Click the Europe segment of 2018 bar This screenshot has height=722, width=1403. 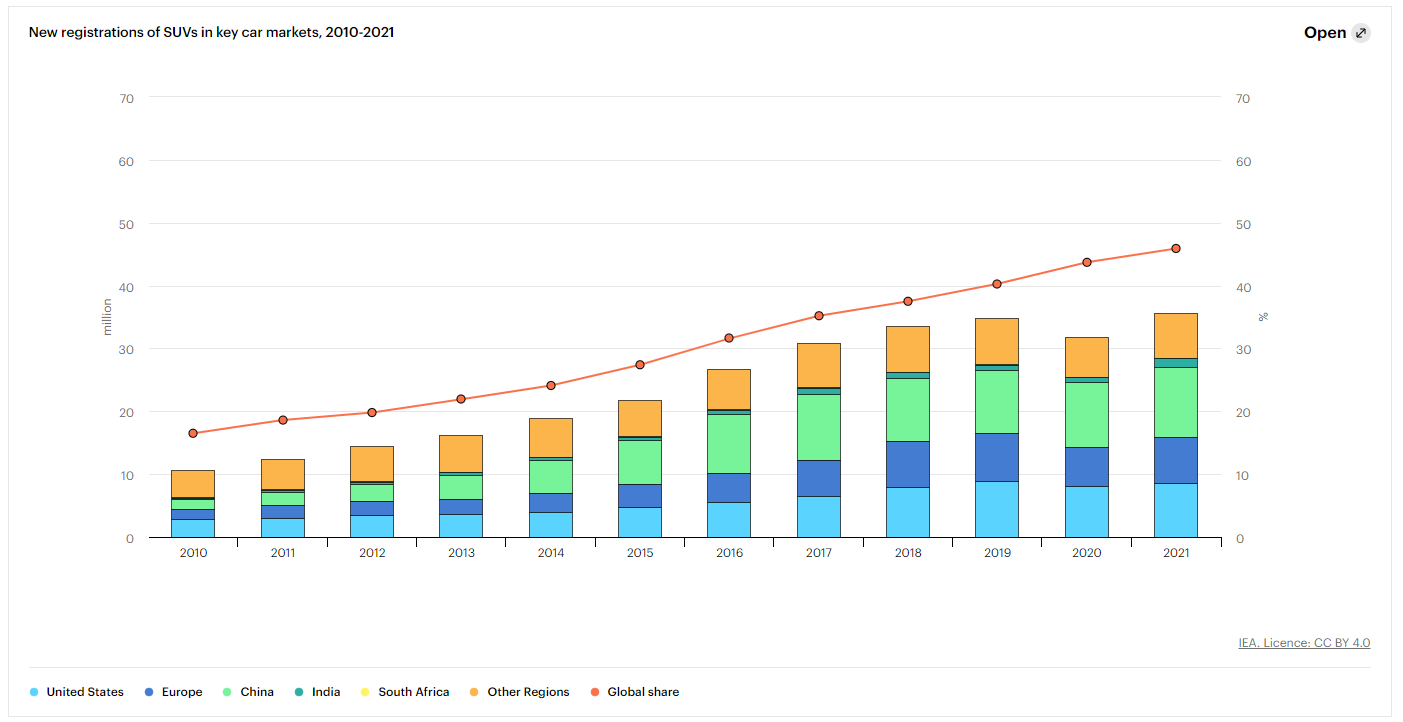[x=908, y=464]
